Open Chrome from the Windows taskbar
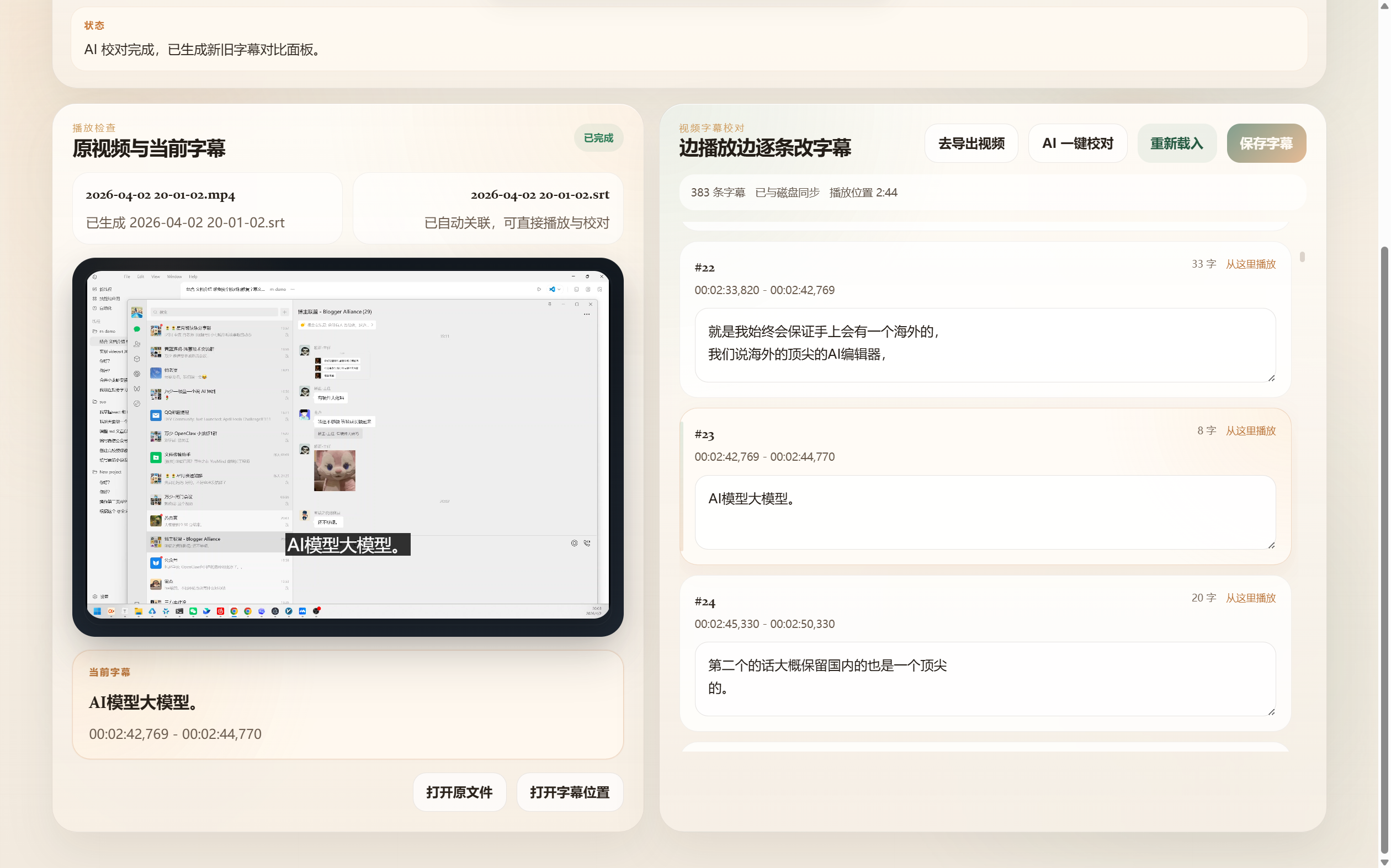The height and width of the screenshot is (868, 1391). [x=234, y=611]
